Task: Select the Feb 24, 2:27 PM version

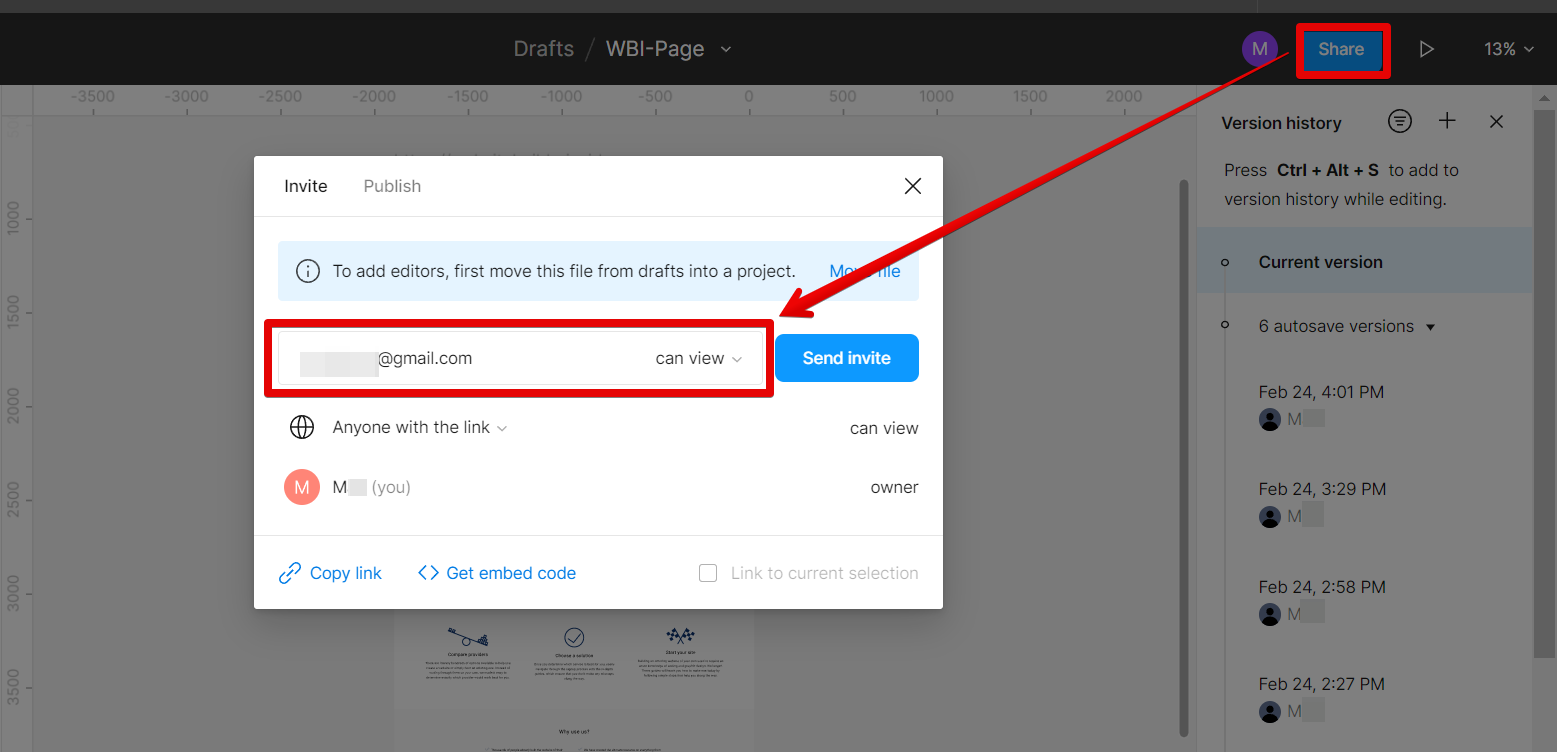Action: click(1321, 684)
